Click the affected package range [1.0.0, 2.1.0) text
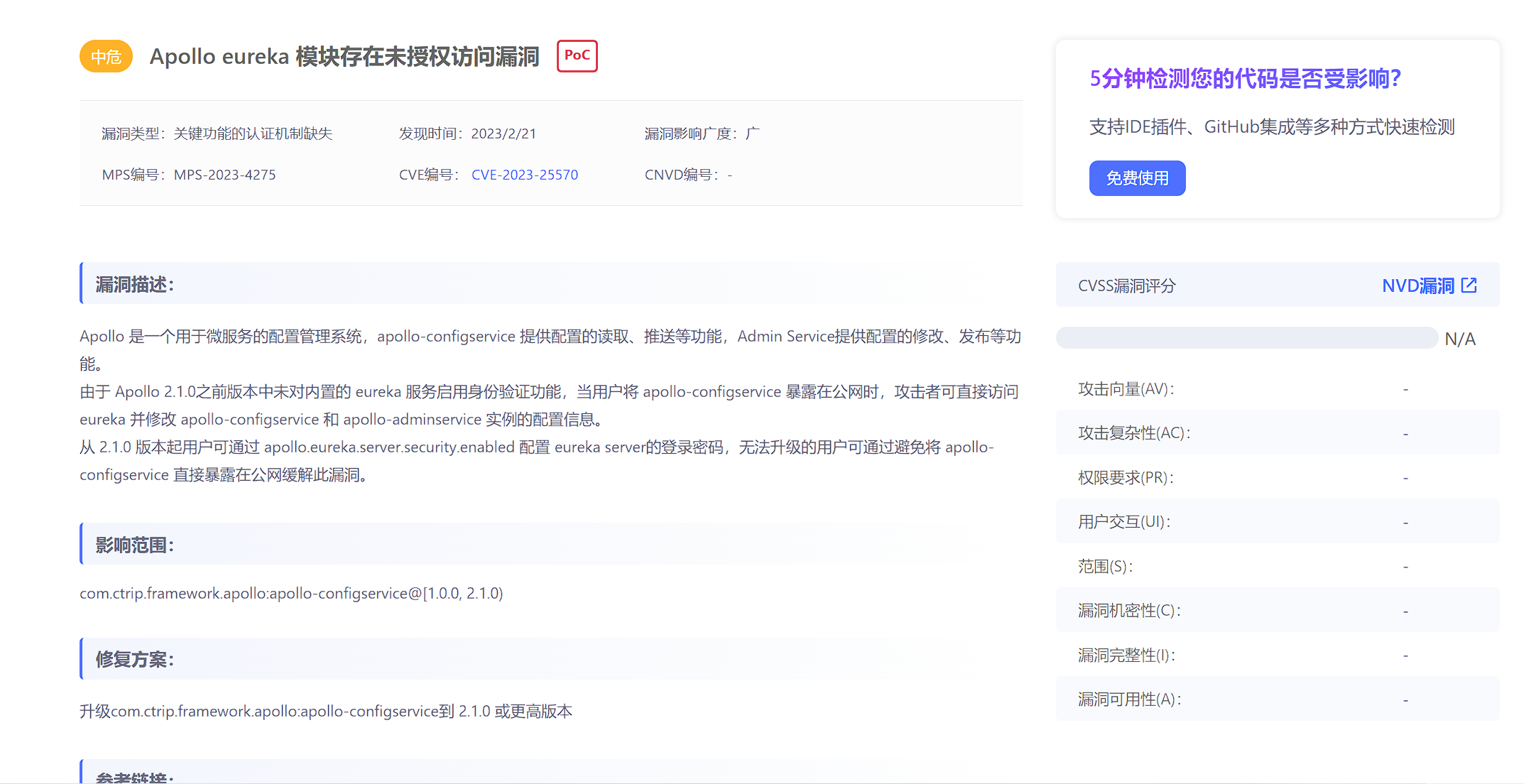This screenshot has width=1524, height=784. point(291,594)
